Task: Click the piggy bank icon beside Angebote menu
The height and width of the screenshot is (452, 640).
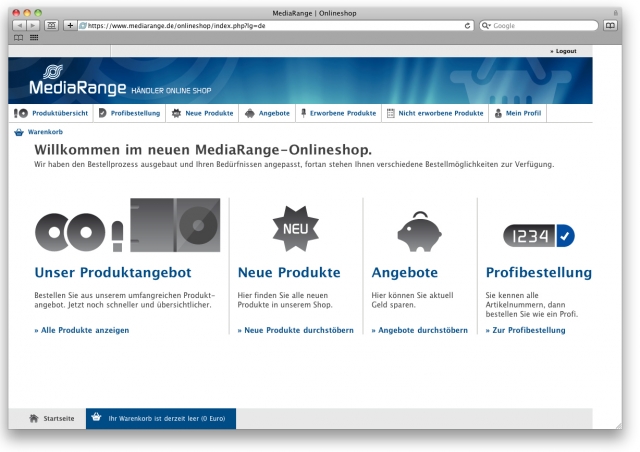Action: click(249, 114)
